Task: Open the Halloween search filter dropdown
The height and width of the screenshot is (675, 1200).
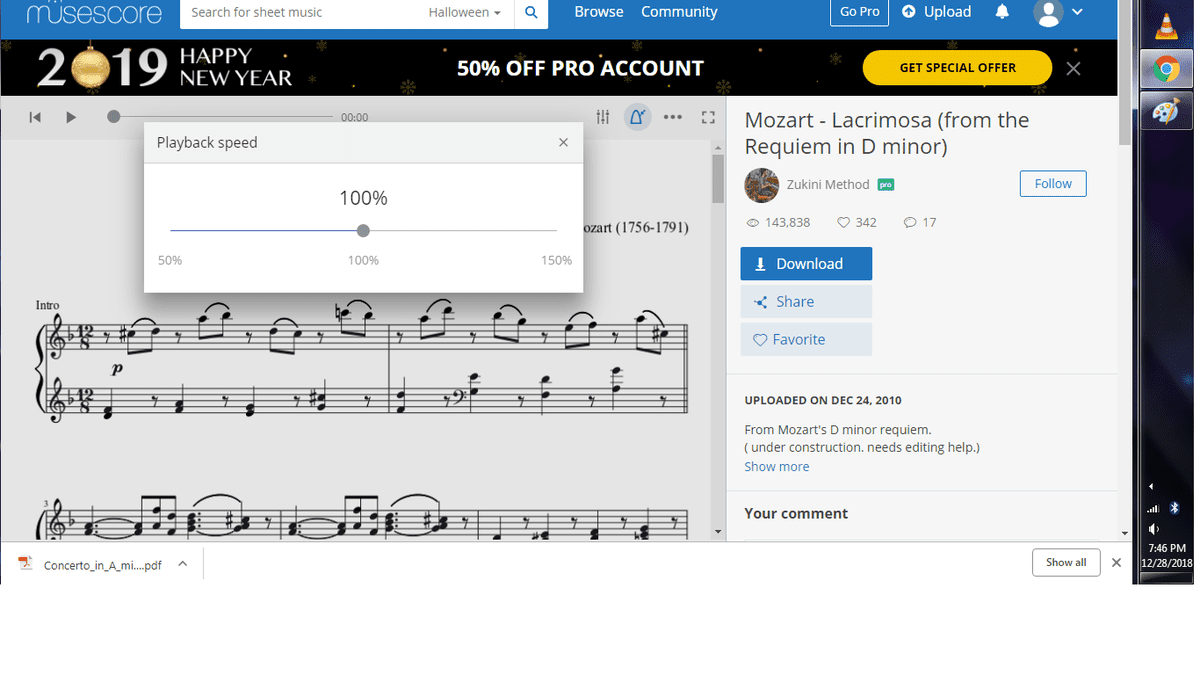Action: tap(465, 13)
